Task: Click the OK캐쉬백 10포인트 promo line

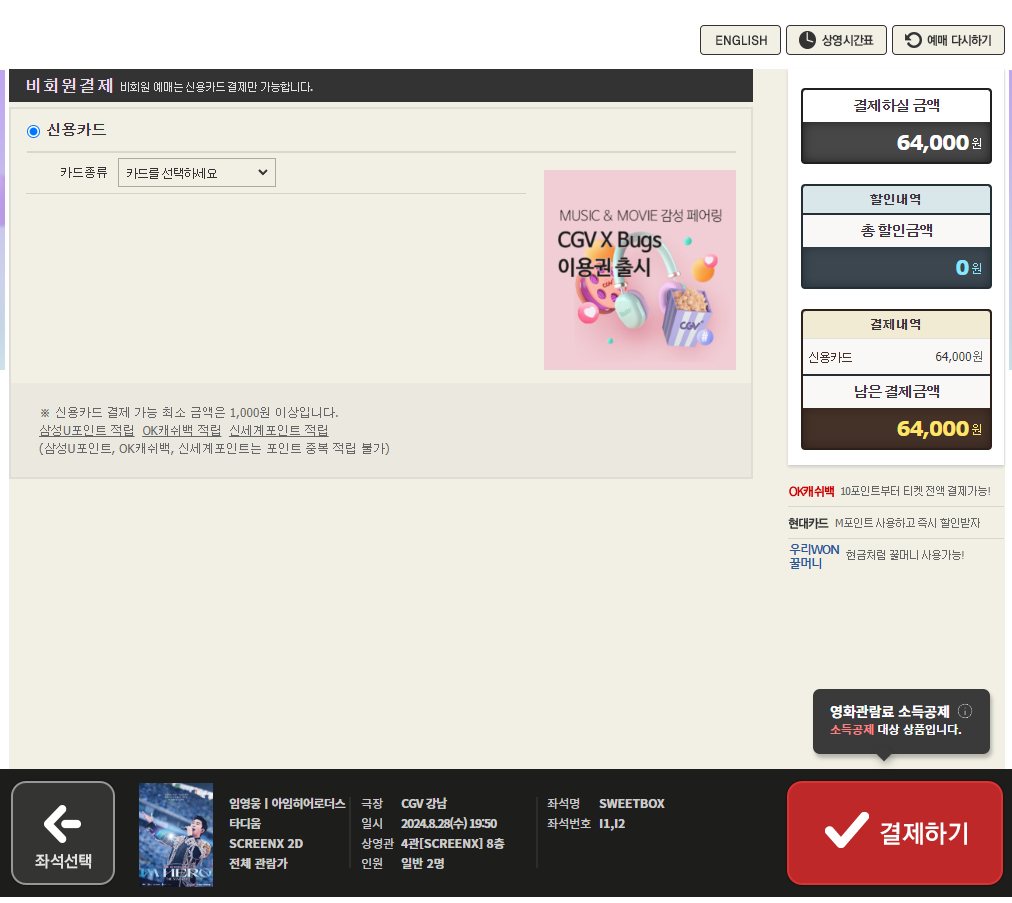Action: [x=889, y=491]
